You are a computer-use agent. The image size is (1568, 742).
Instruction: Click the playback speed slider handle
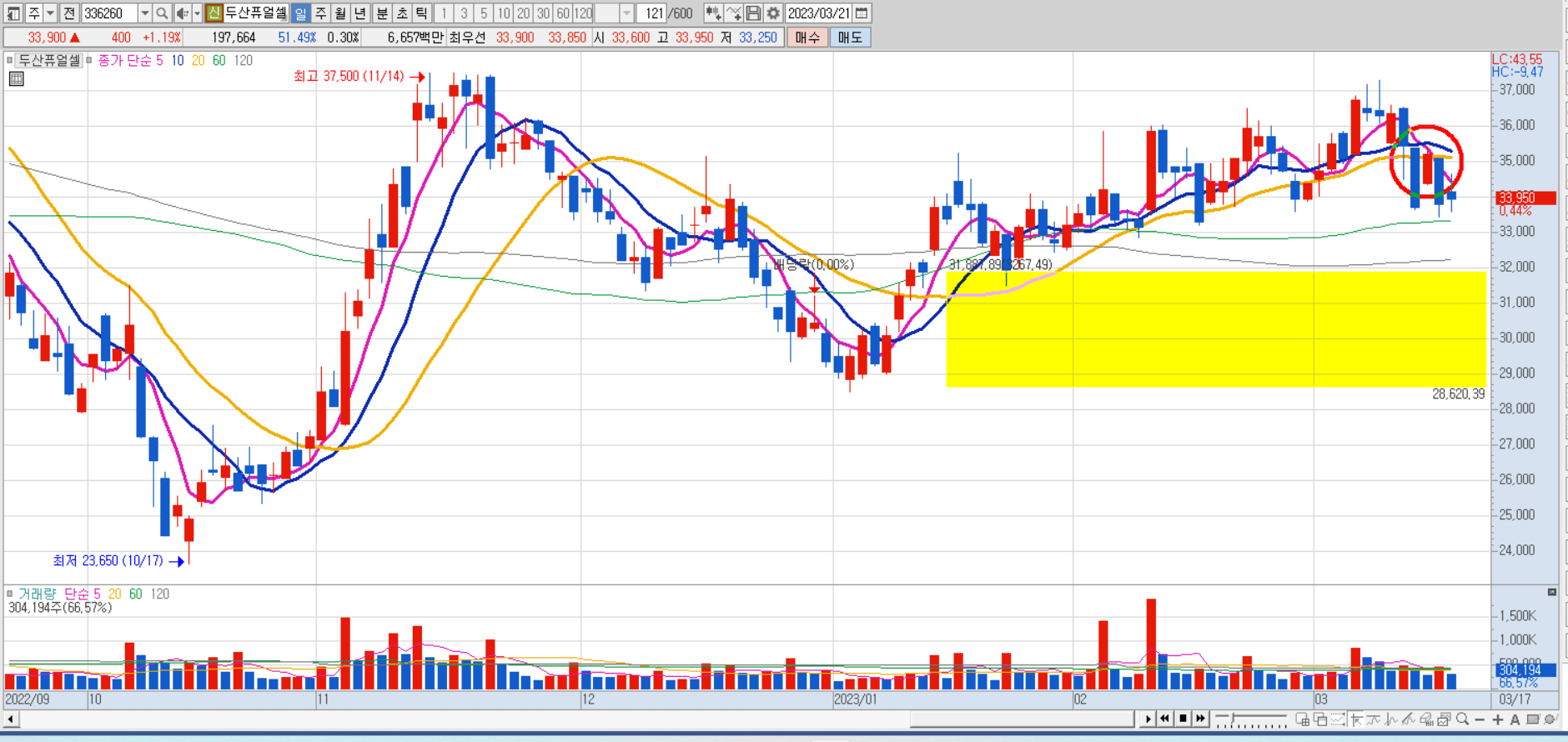point(1233,719)
